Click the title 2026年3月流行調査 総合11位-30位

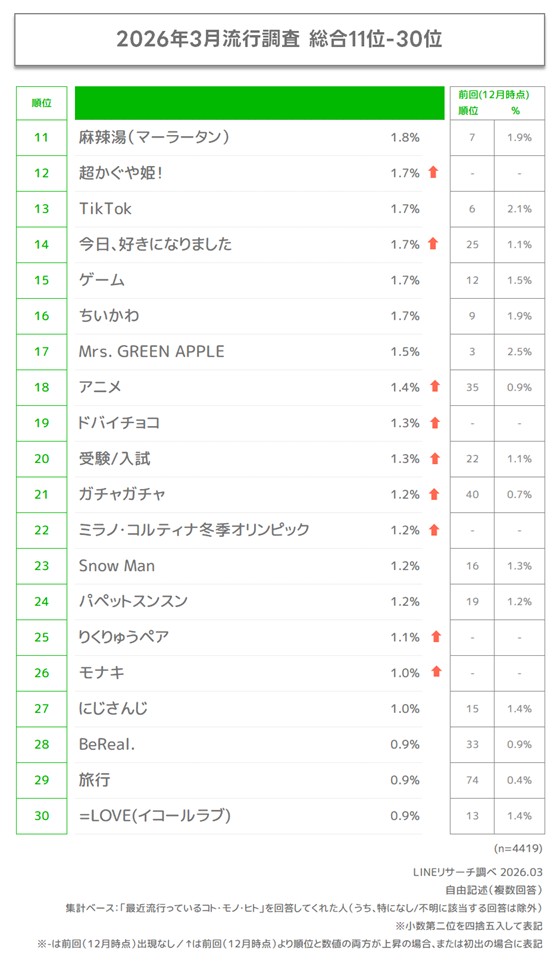pos(279,39)
